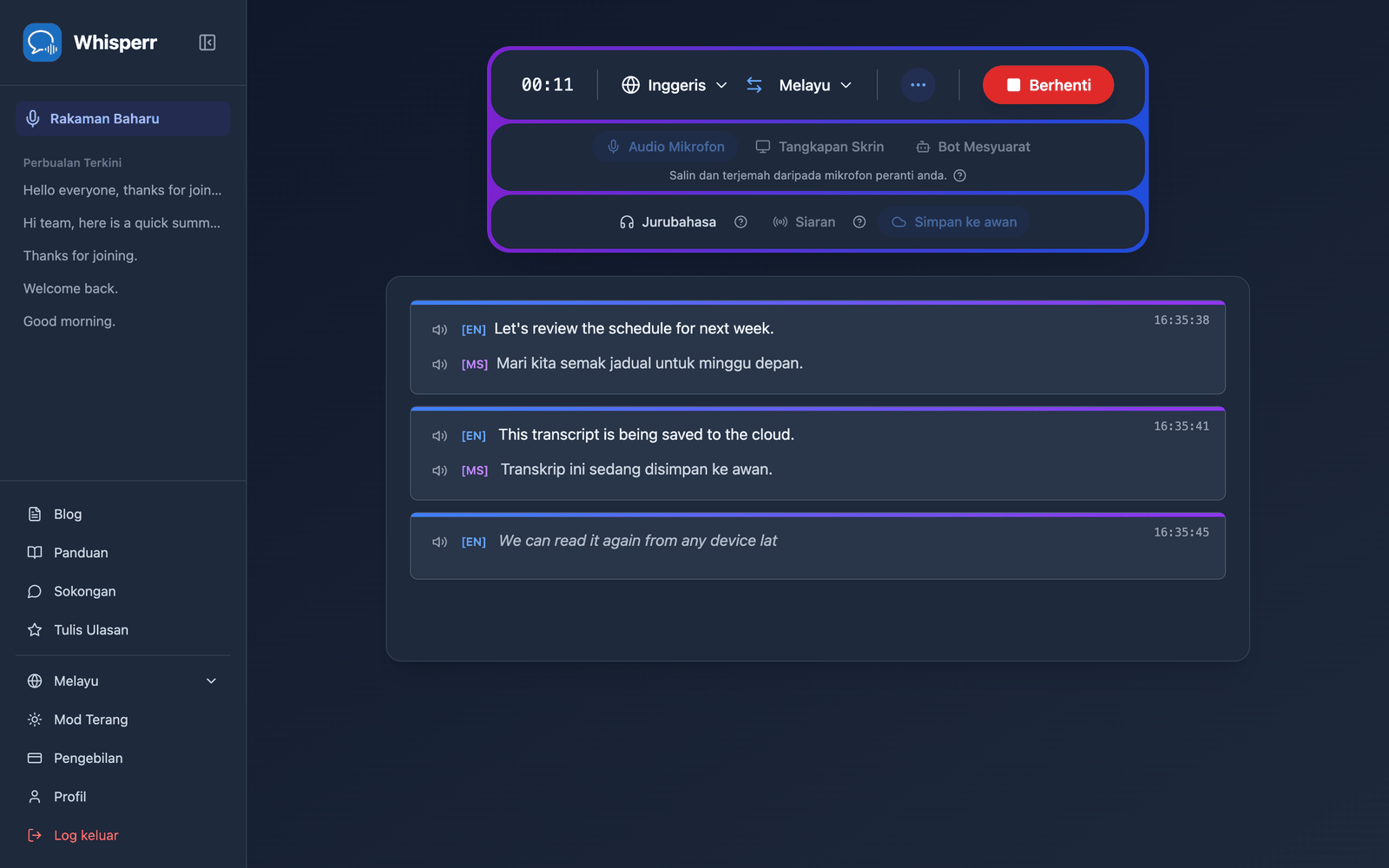The height and width of the screenshot is (868, 1389).
Task: Click Tulis Ulasan to write a review
Action: 122,630
